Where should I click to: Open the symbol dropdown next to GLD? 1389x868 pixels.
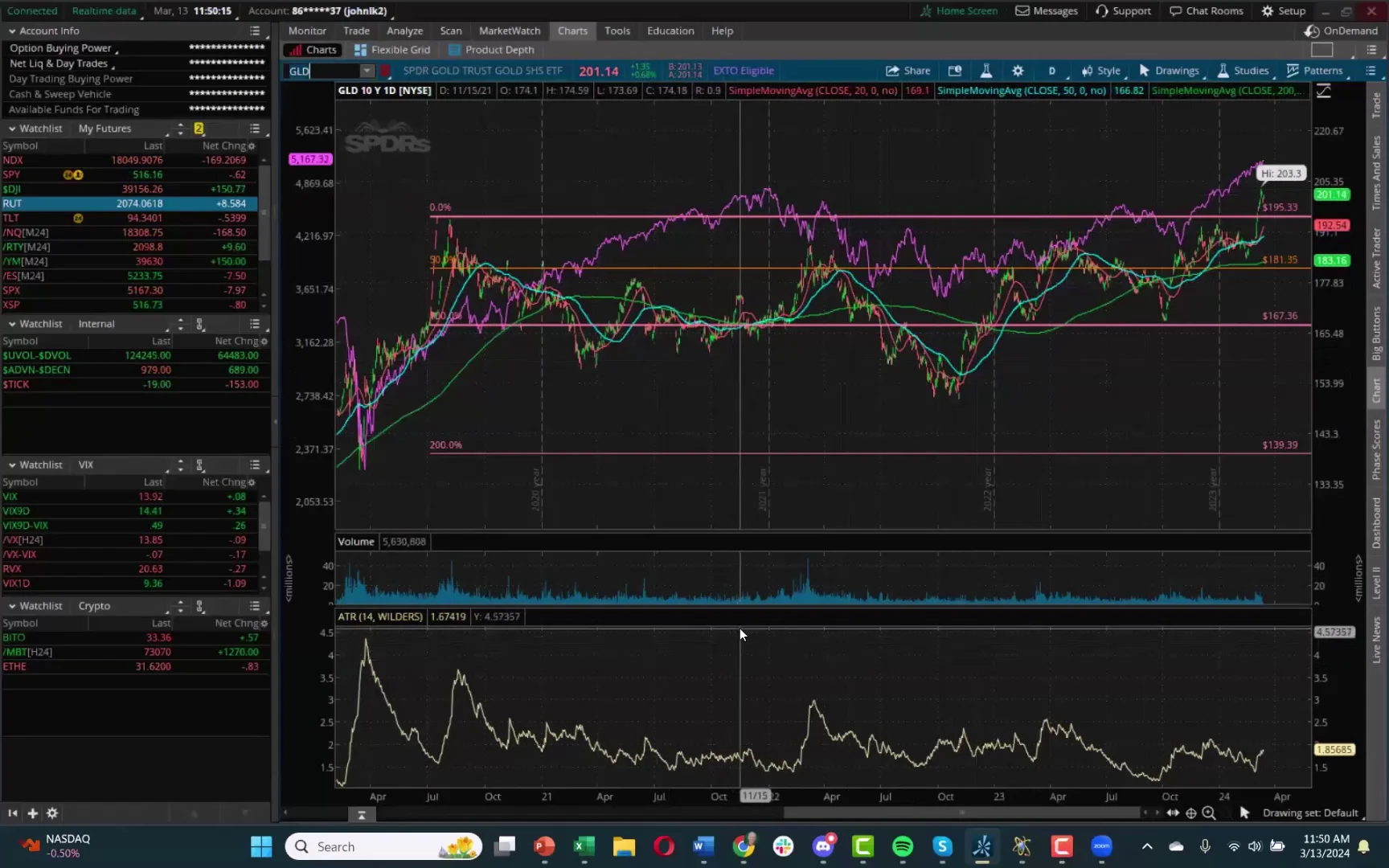367,71
